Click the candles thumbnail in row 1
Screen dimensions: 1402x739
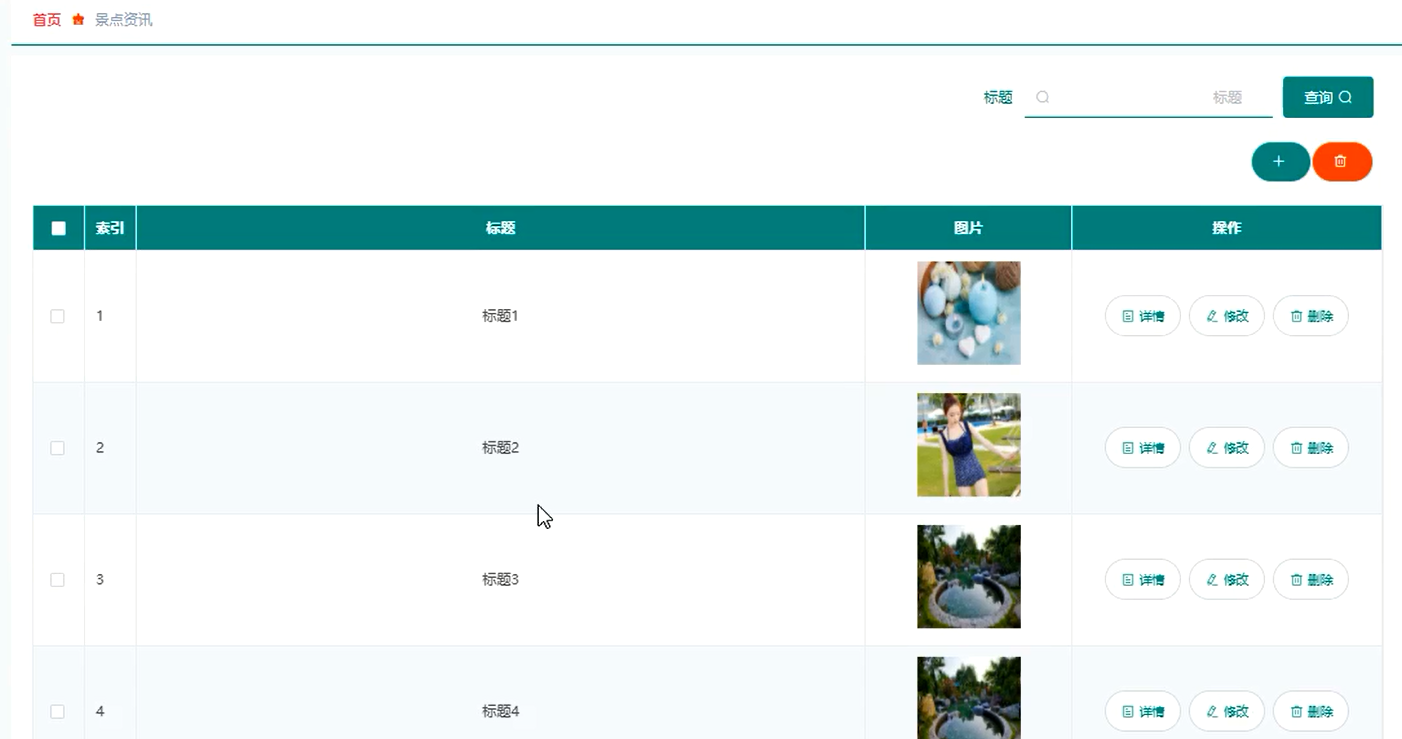tap(969, 313)
